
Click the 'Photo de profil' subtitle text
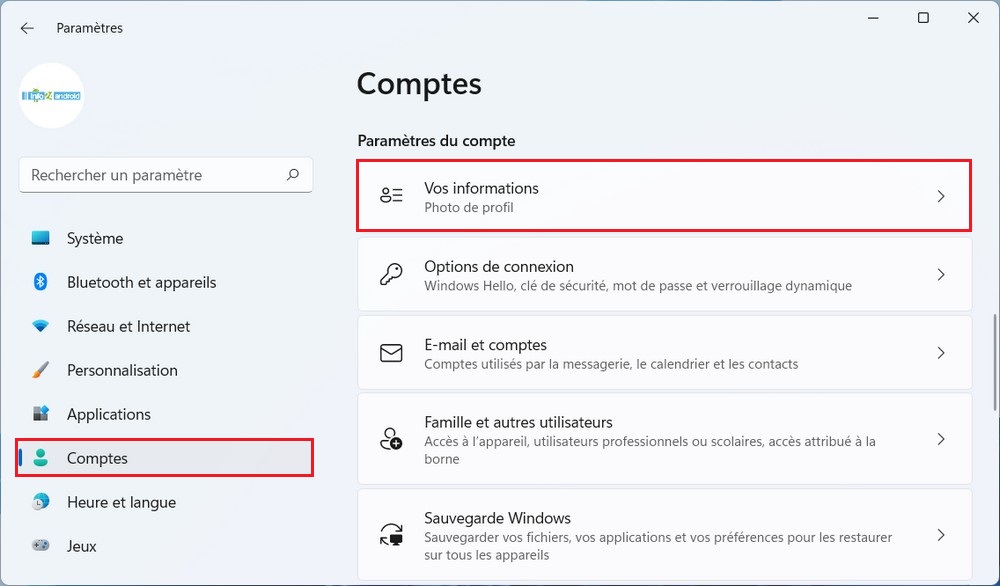pos(469,207)
